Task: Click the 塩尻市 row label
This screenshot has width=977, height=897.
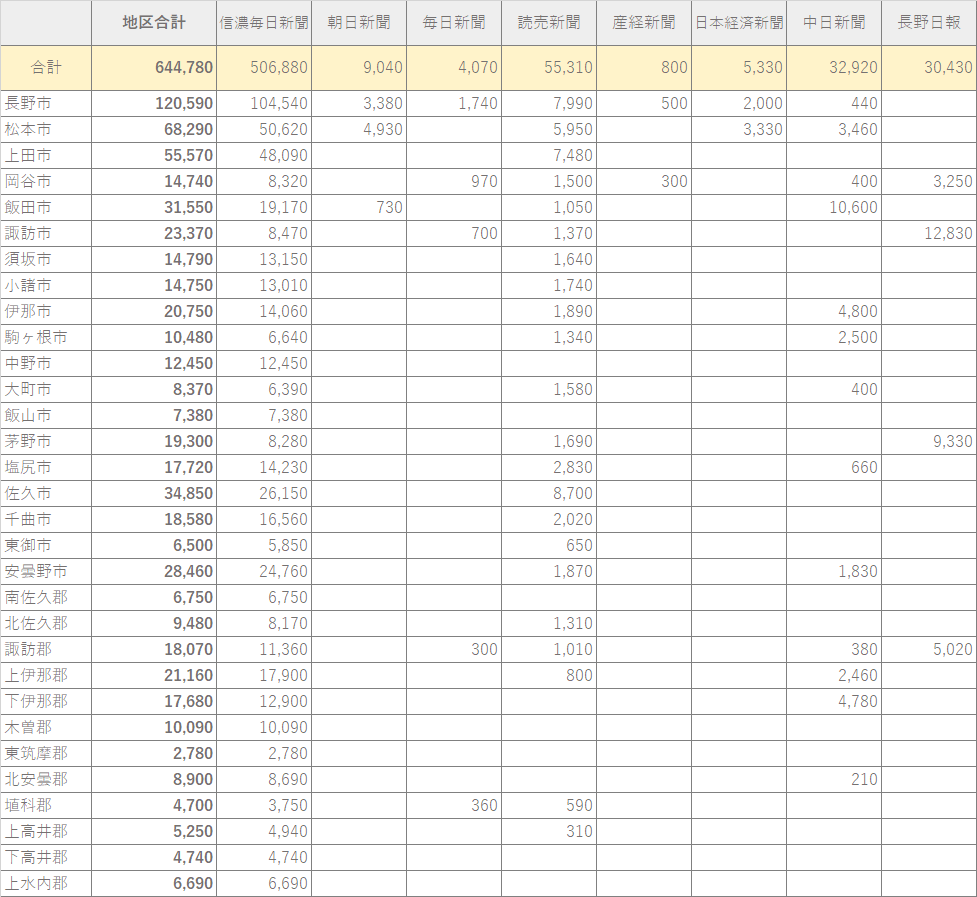Action: click(x=46, y=467)
